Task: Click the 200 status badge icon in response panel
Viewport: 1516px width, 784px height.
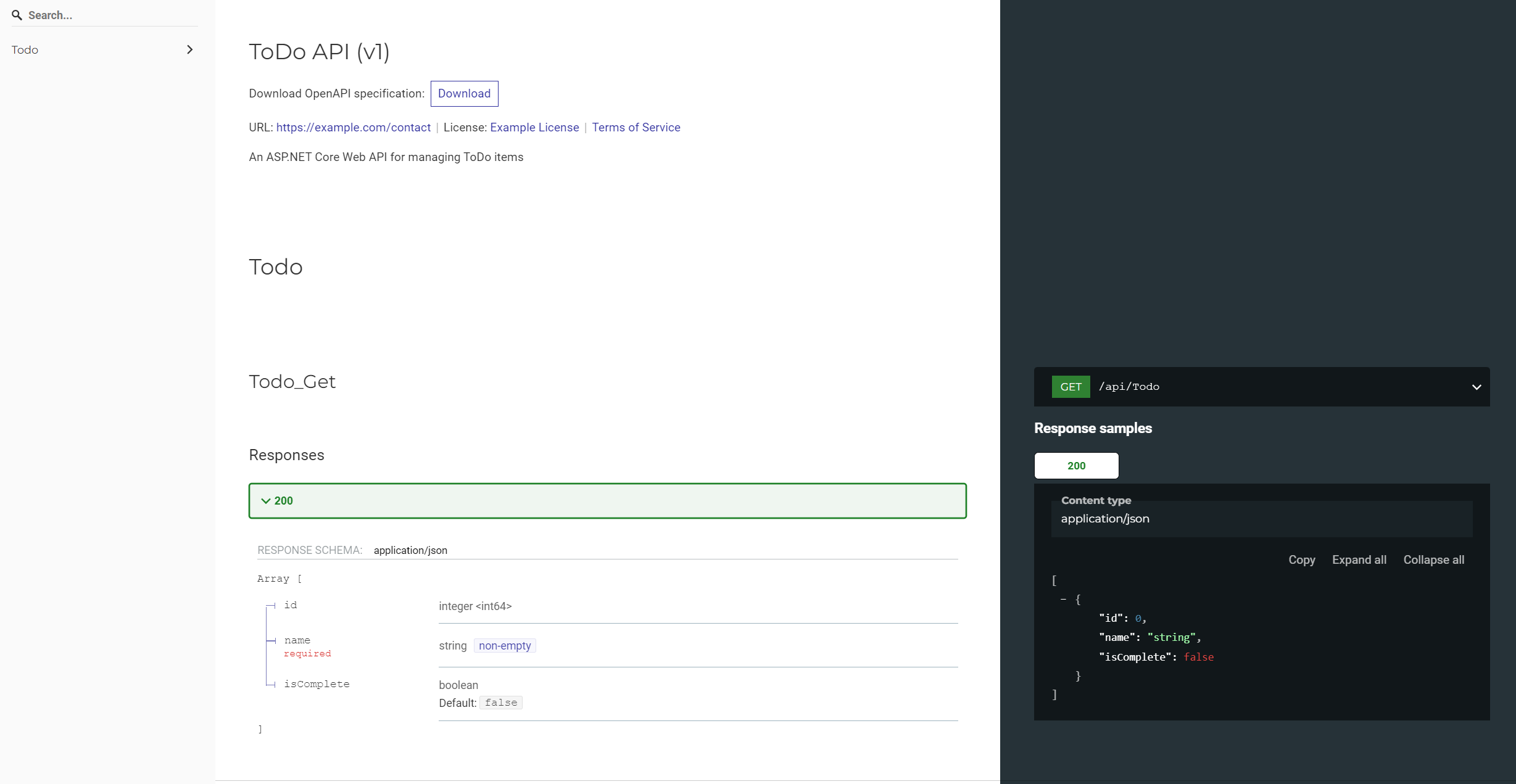Action: (x=1076, y=465)
